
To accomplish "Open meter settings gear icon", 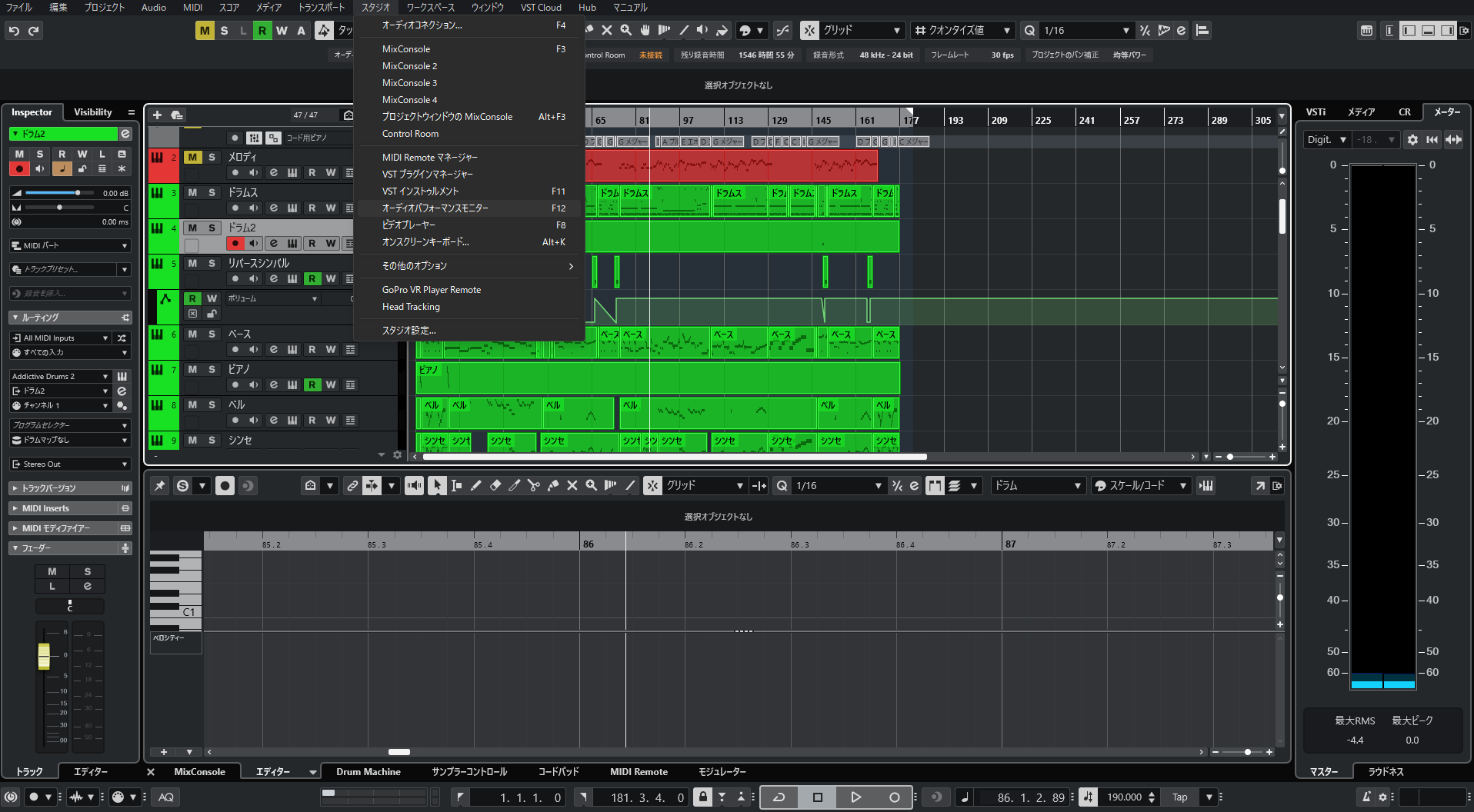I will tap(1412, 140).
